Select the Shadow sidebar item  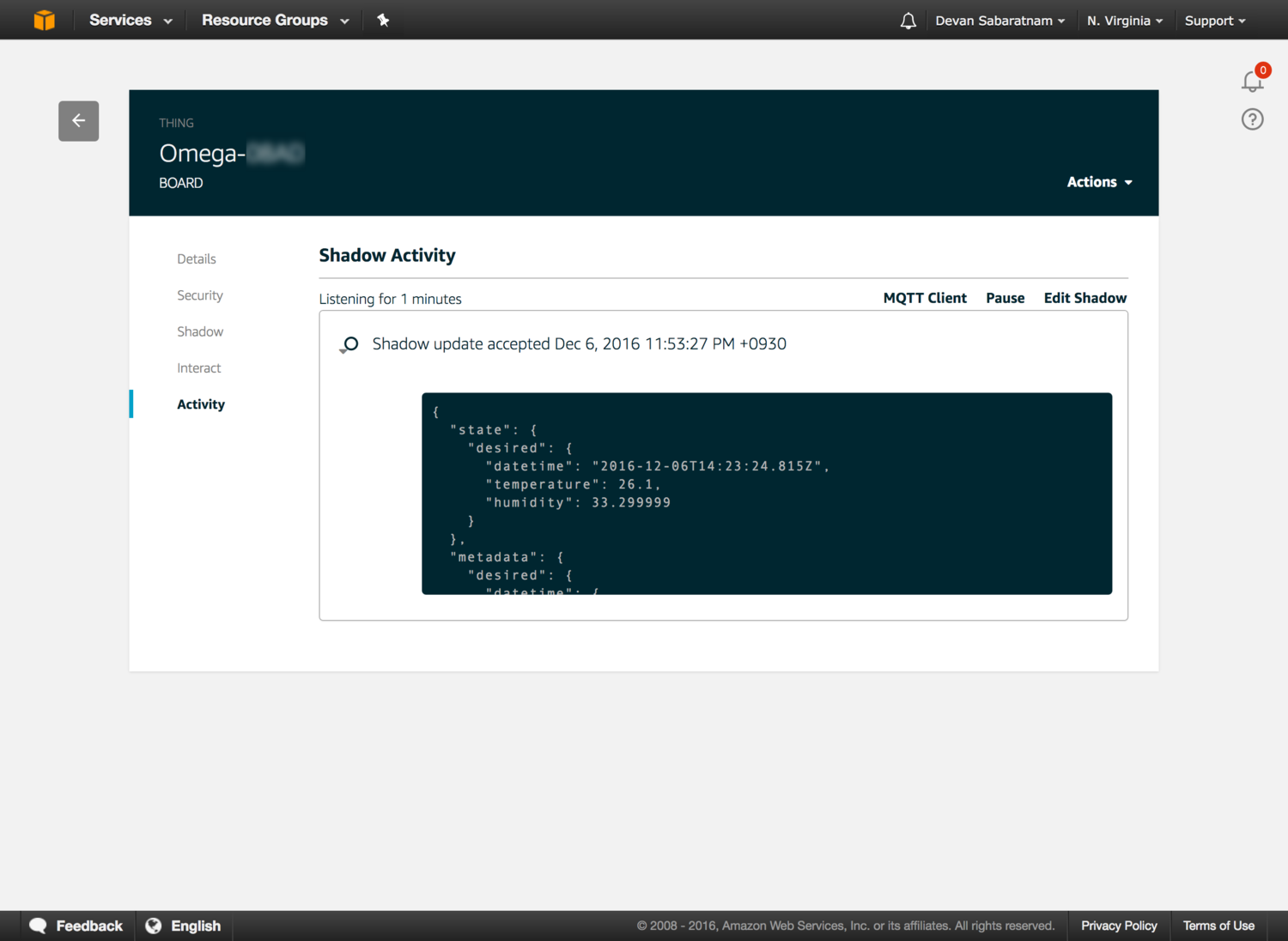200,331
